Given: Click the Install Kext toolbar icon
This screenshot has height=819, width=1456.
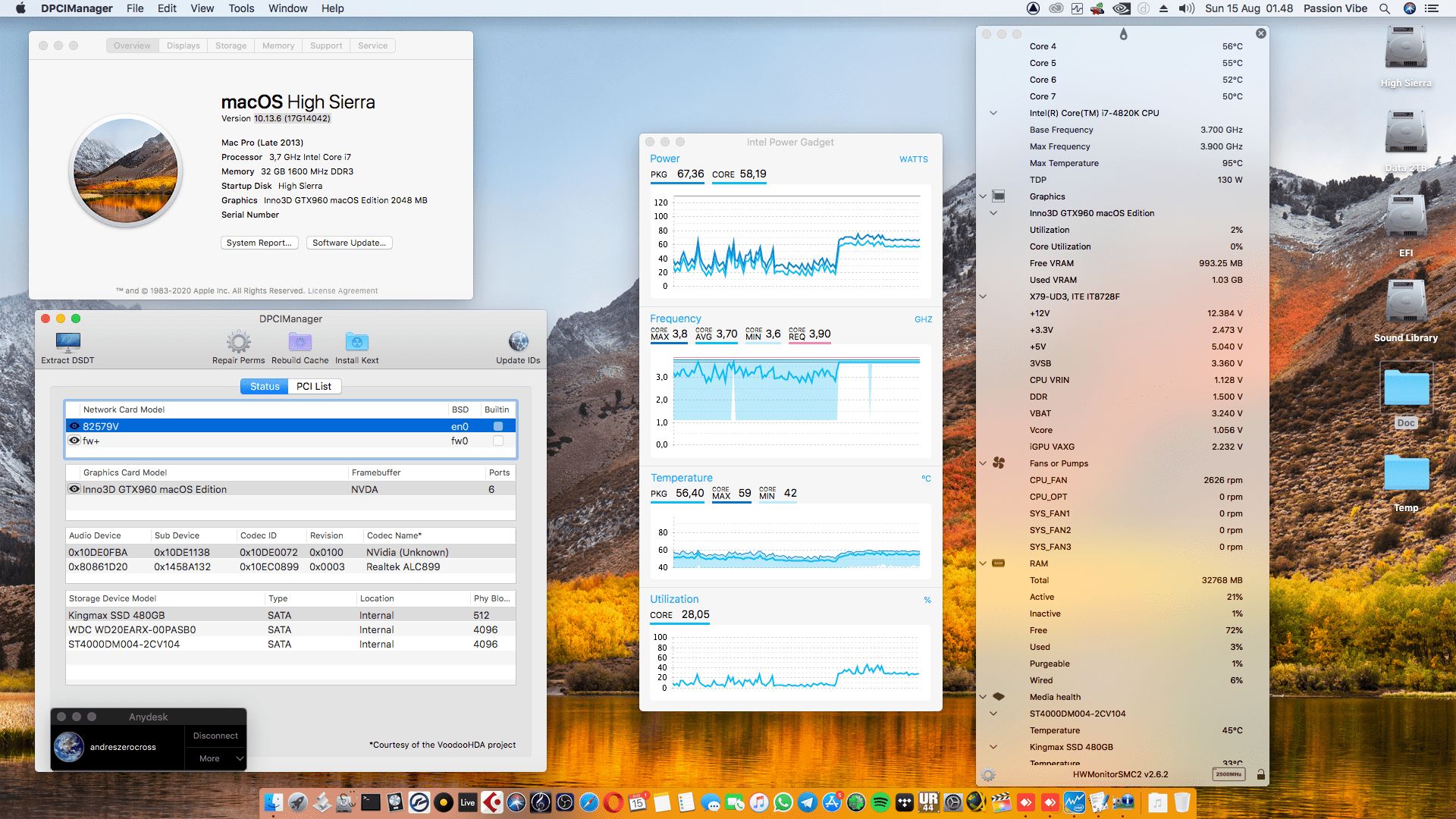Looking at the screenshot, I should click(356, 342).
